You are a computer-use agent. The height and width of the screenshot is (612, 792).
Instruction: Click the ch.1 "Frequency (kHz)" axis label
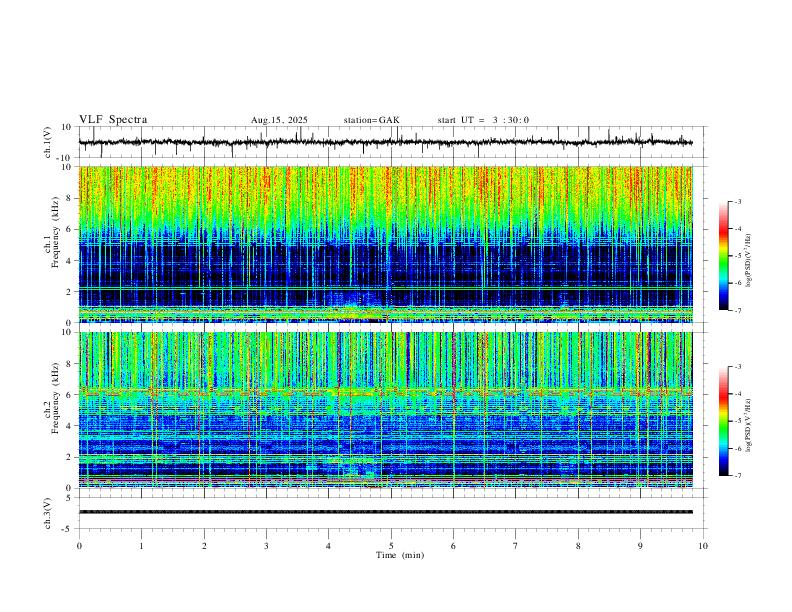click(55, 232)
